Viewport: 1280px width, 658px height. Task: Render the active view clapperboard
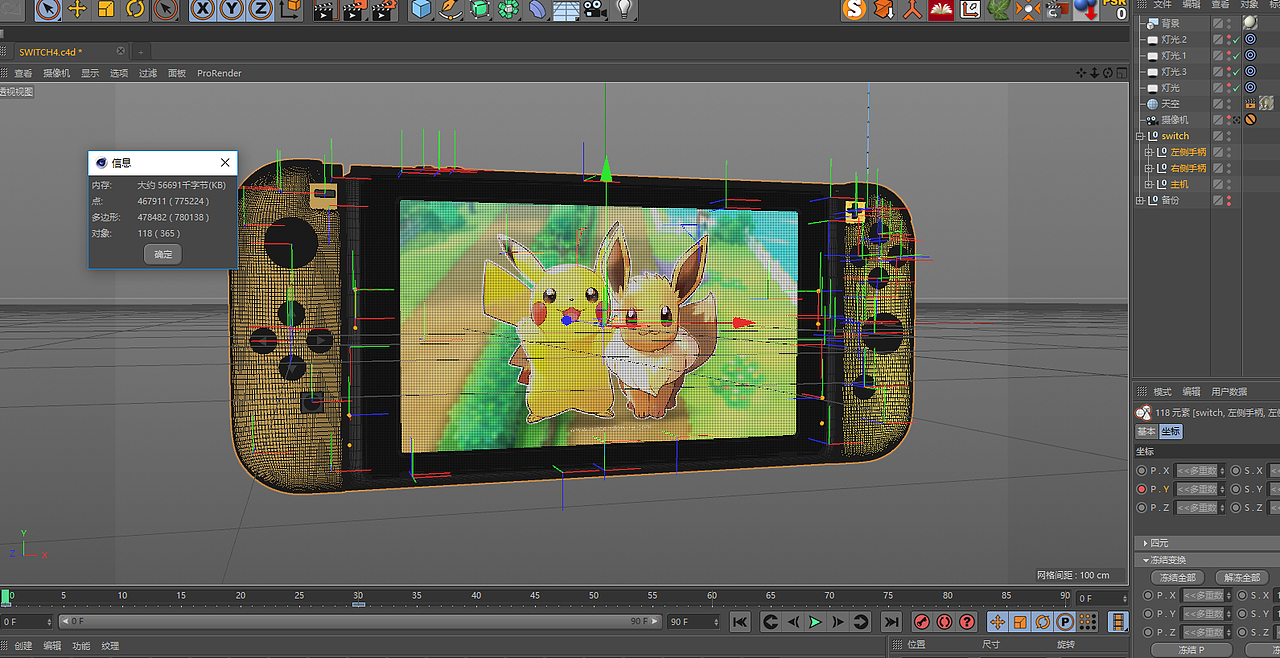pyautogui.click(x=324, y=10)
